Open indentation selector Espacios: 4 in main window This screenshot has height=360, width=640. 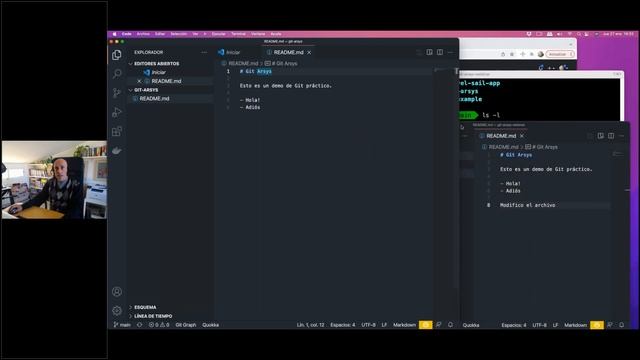342,325
